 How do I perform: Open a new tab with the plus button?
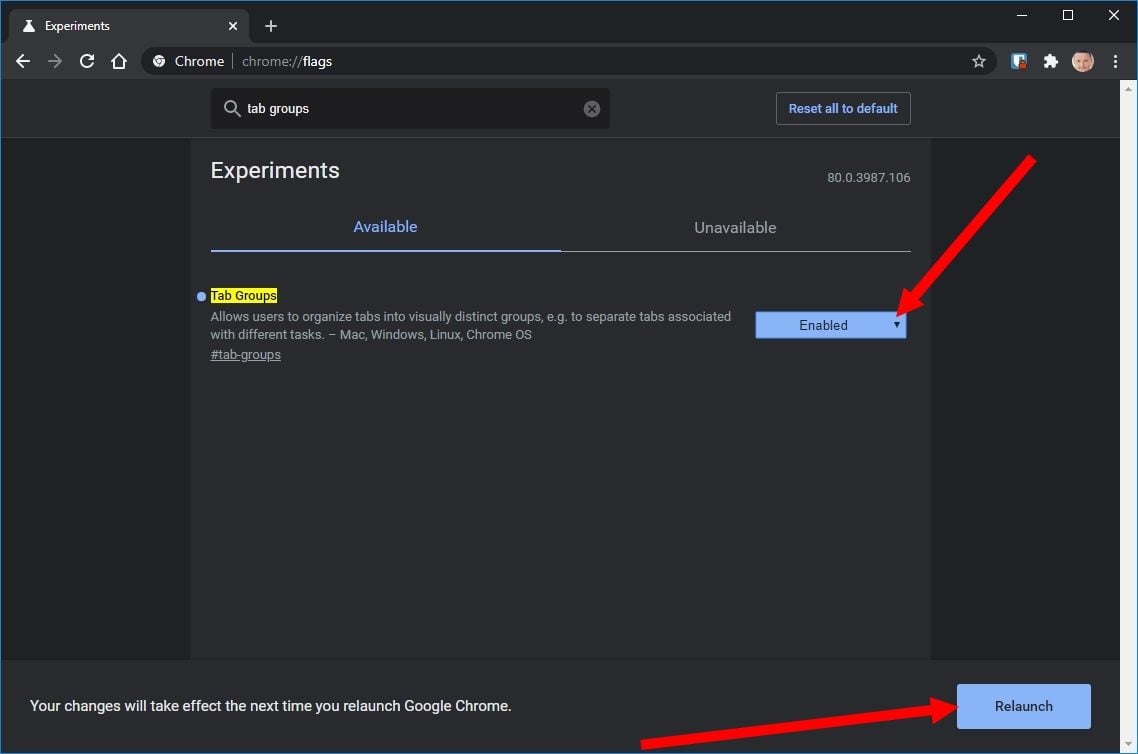pos(271,26)
